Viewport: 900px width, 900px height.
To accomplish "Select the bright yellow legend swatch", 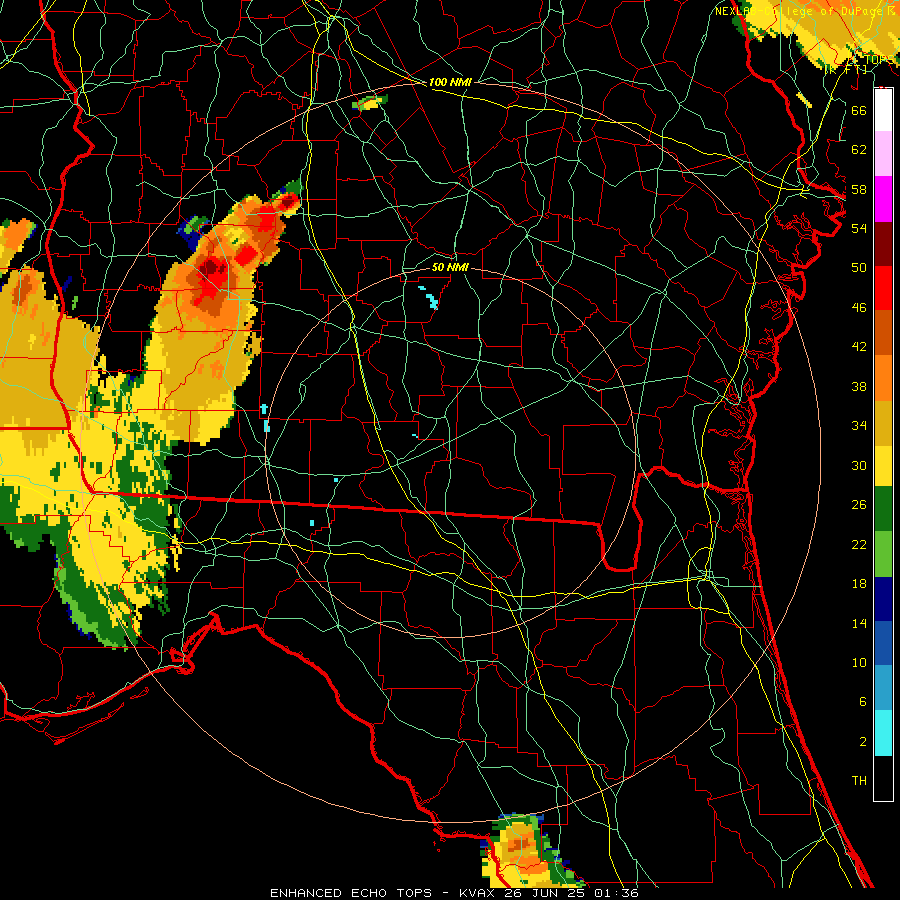I will click(x=883, y=465).
